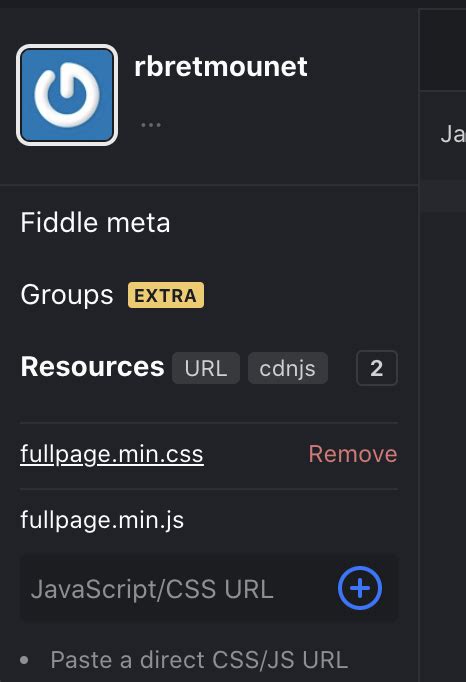Viewport: 466px width, 682px height.
Task: Remove the fullpage.min.css resource
Action: (x=353, y=454)
